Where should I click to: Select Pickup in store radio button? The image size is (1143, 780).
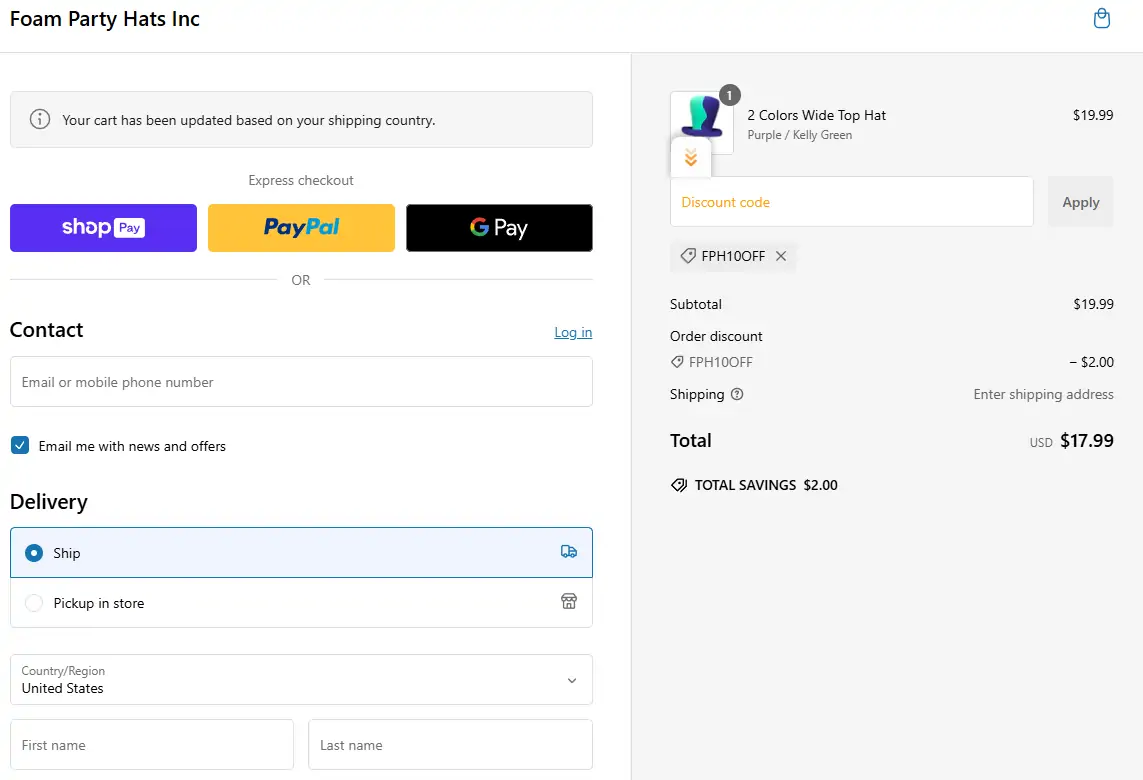[34, 603]
